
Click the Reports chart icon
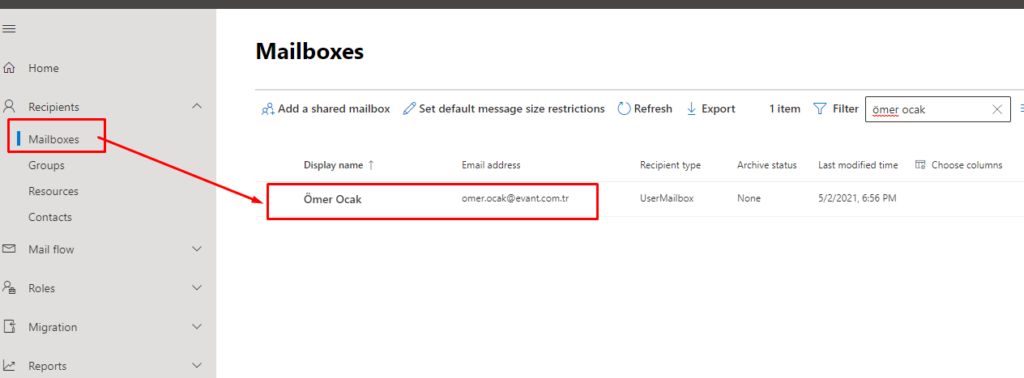point(9,366)
